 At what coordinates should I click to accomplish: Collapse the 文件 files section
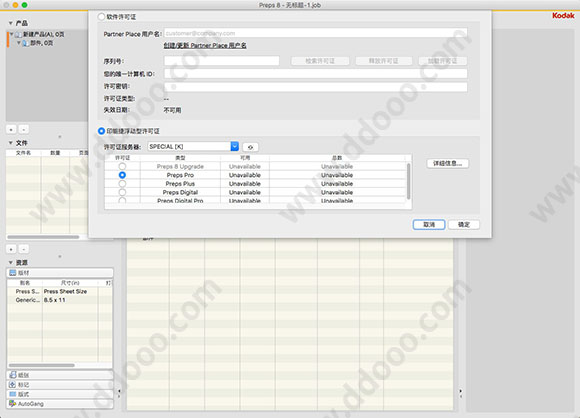(10, 143)
